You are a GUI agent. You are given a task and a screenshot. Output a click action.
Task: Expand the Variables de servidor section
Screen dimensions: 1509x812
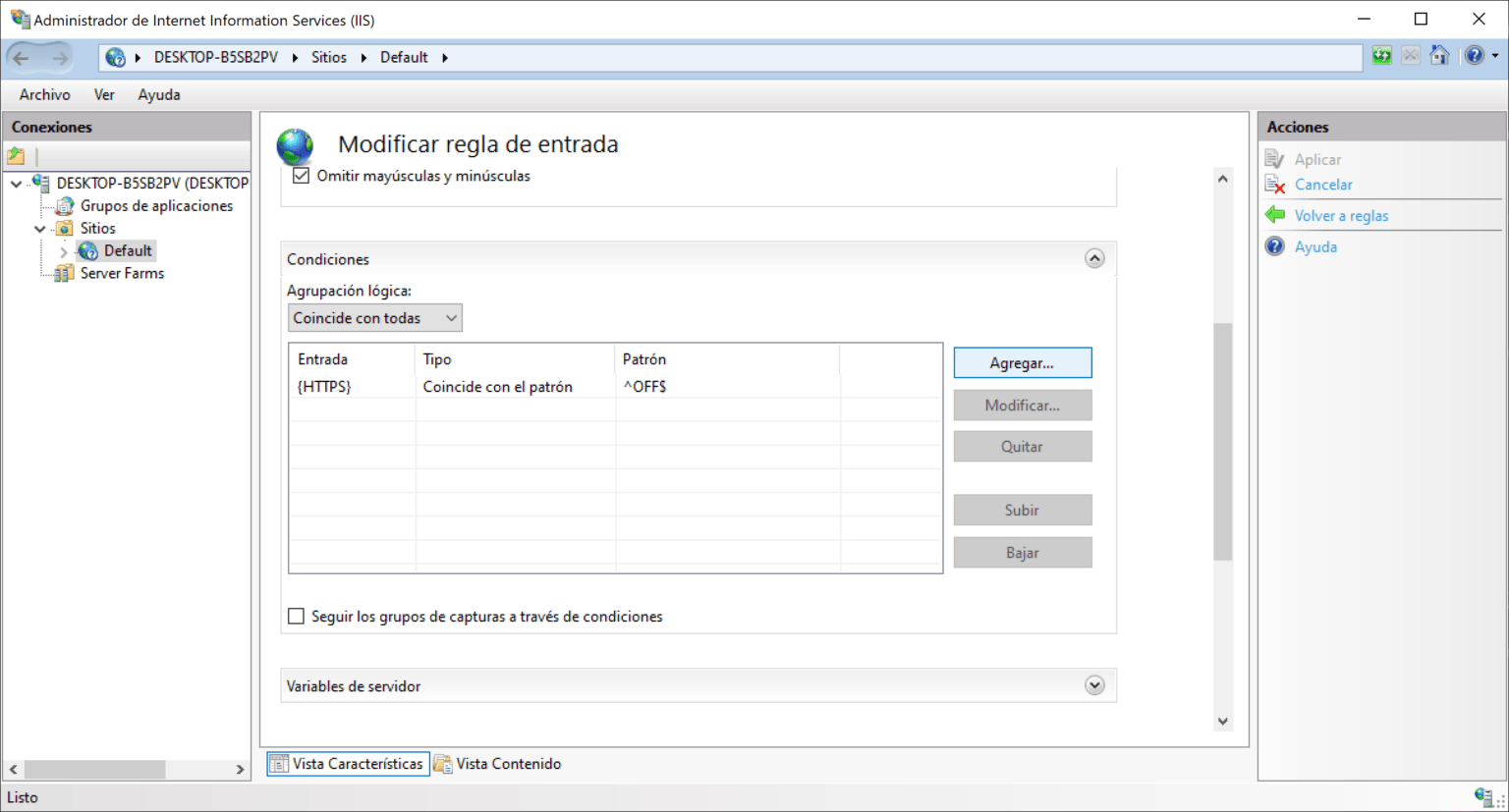point(1094,685)
